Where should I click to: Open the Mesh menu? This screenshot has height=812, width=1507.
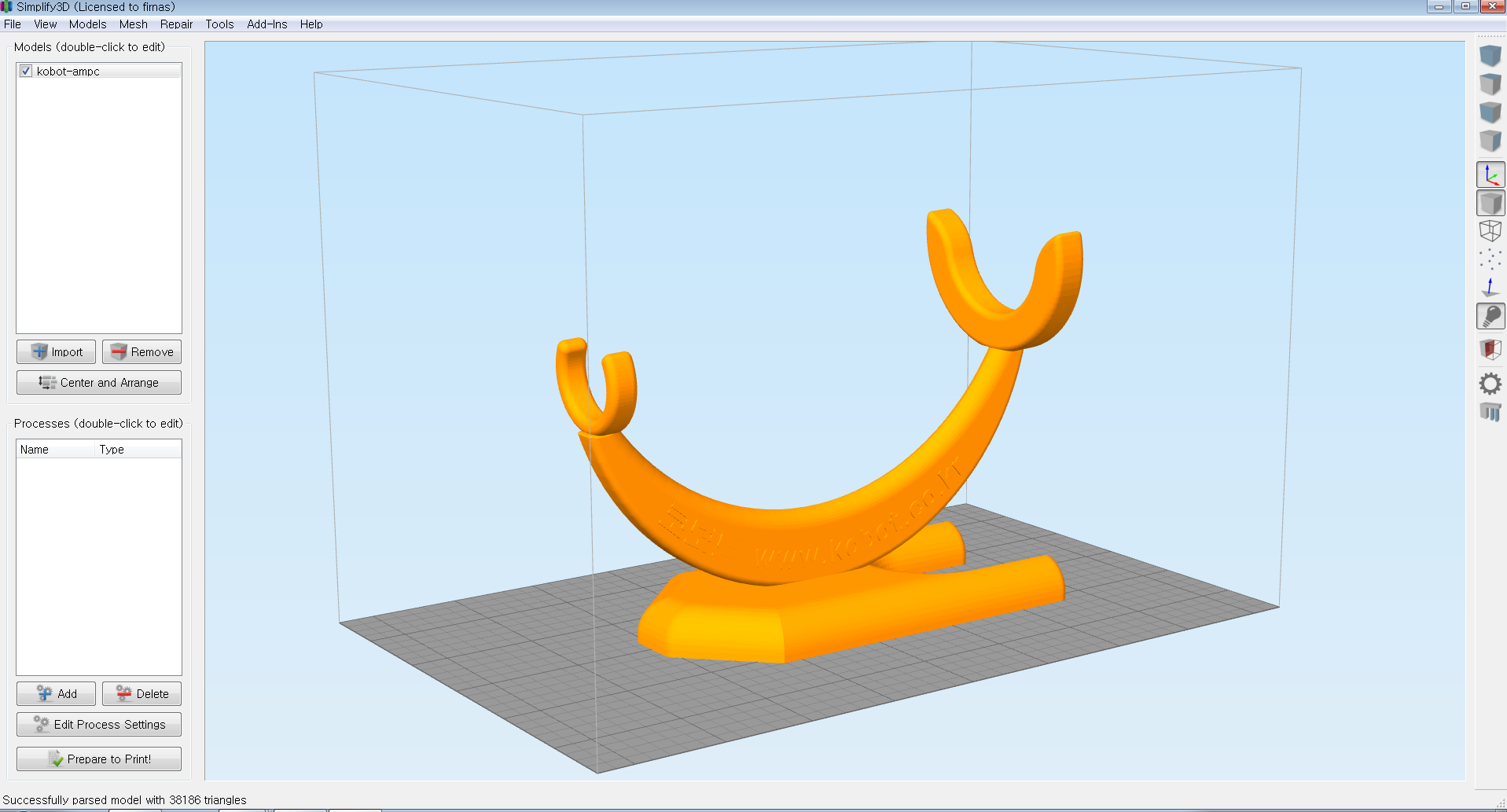click(134, 24)
